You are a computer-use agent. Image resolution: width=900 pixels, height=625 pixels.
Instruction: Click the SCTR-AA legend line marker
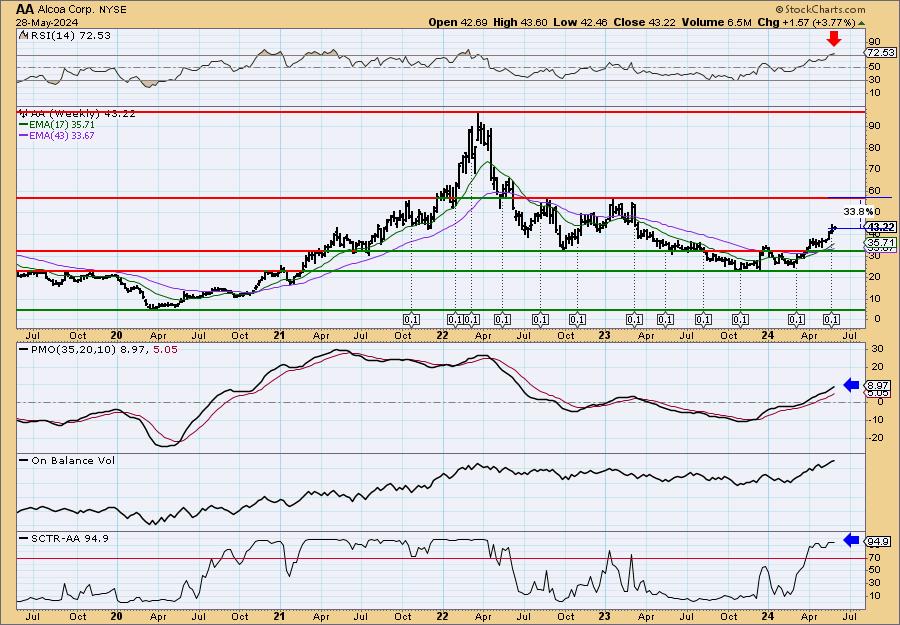tap(24, 538)
